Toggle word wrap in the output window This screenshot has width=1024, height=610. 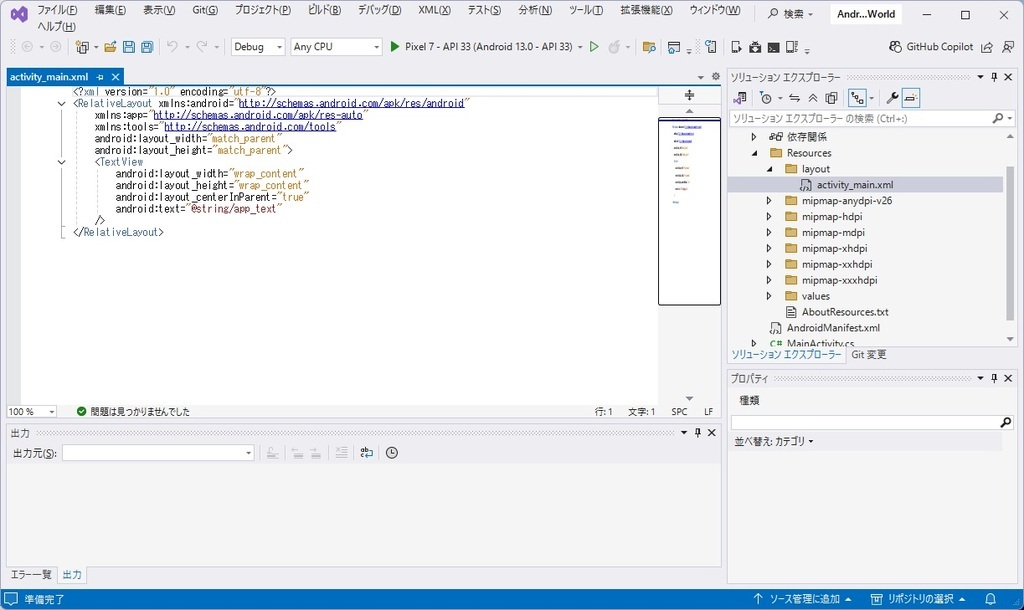pos(366,452)
